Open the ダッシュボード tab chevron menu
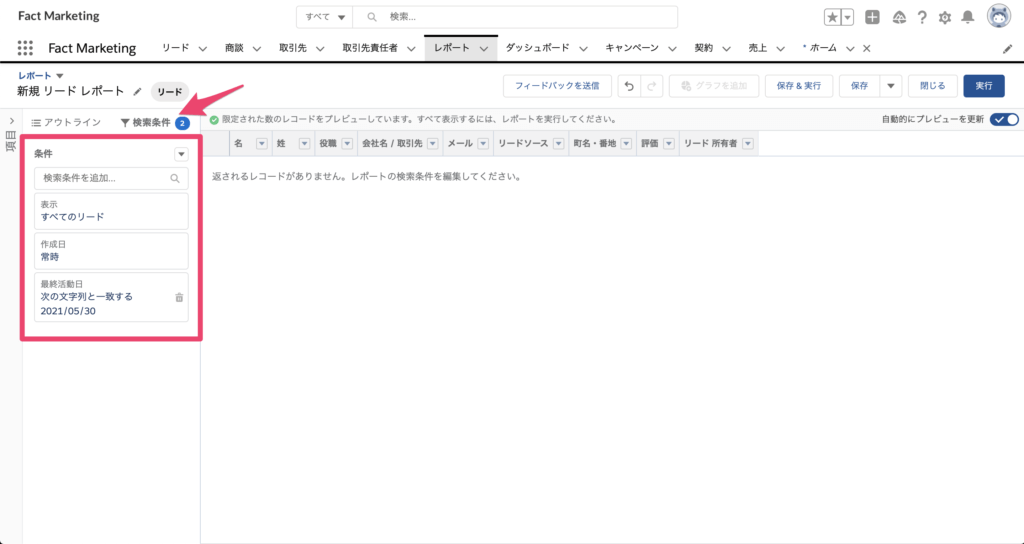This screenshot has height=544, width=1024. (583, 48)
